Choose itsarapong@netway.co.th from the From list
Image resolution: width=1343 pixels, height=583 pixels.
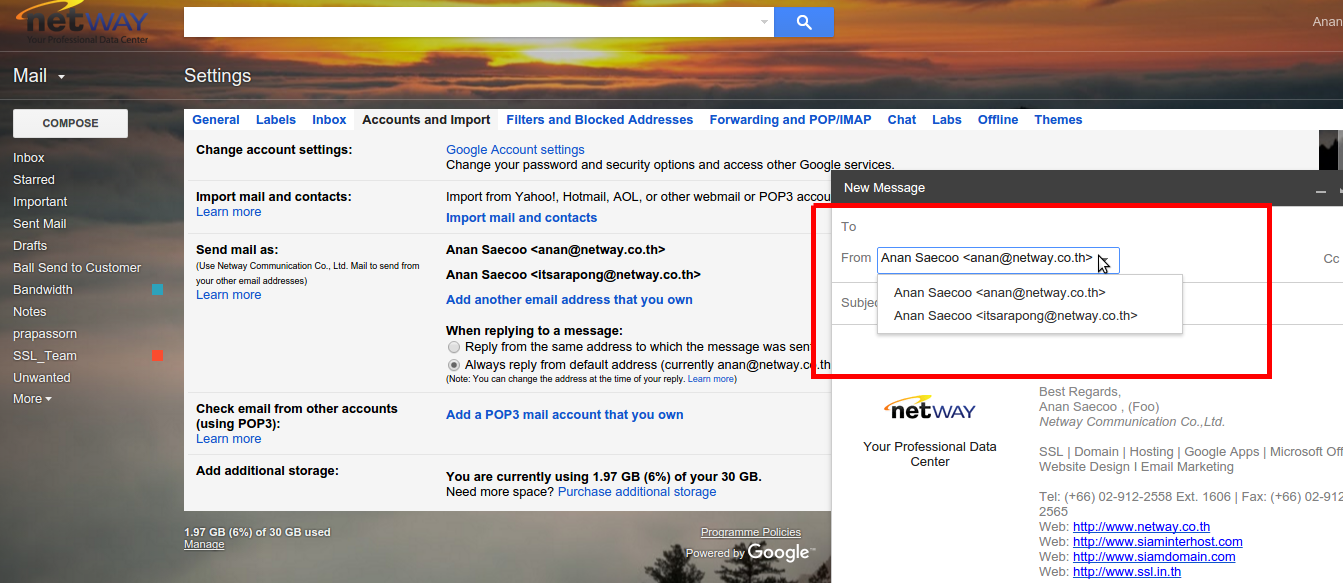[1015, 316]
